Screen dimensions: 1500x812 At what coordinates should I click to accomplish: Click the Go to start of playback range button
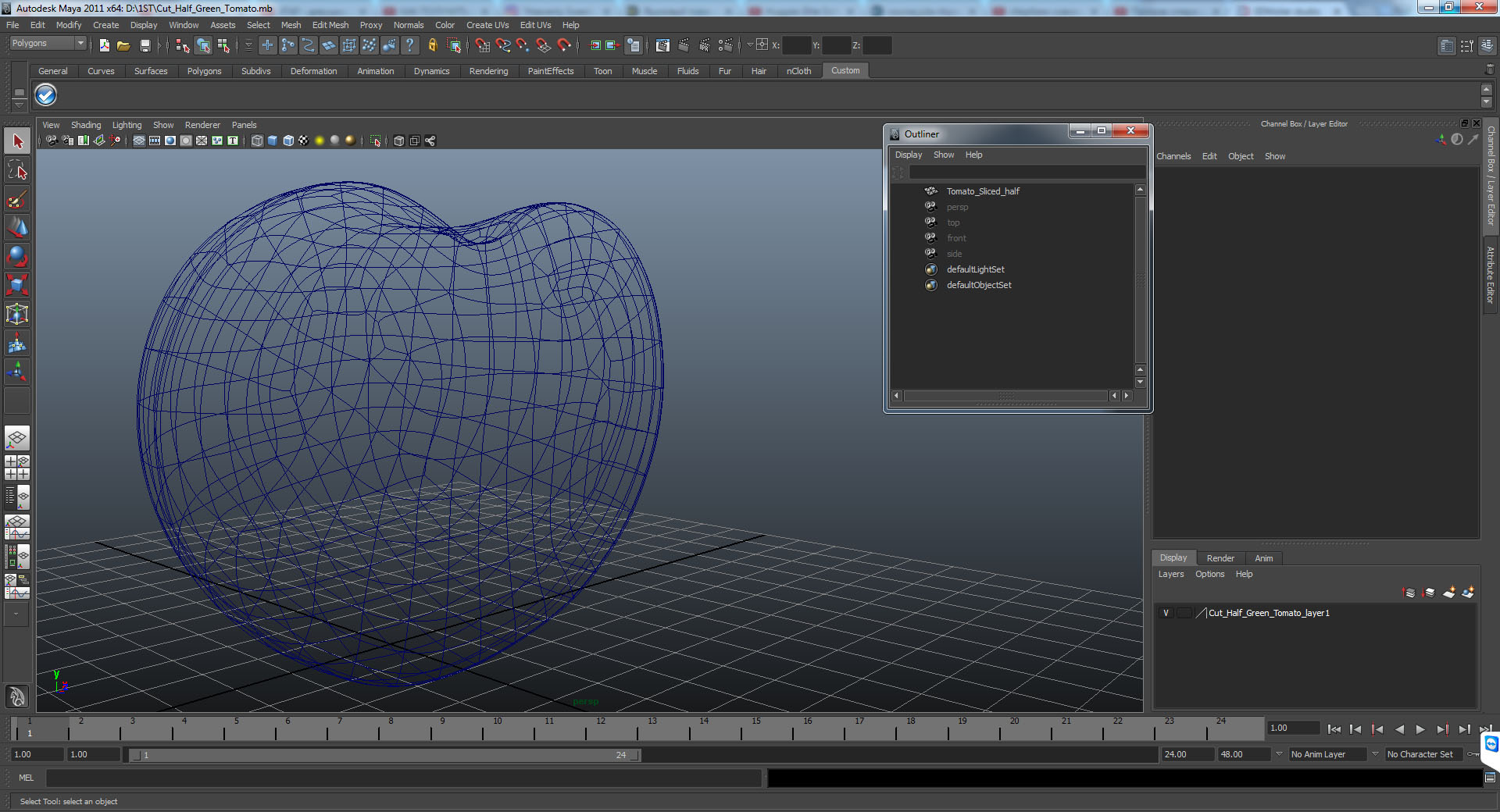[1334, 729]
